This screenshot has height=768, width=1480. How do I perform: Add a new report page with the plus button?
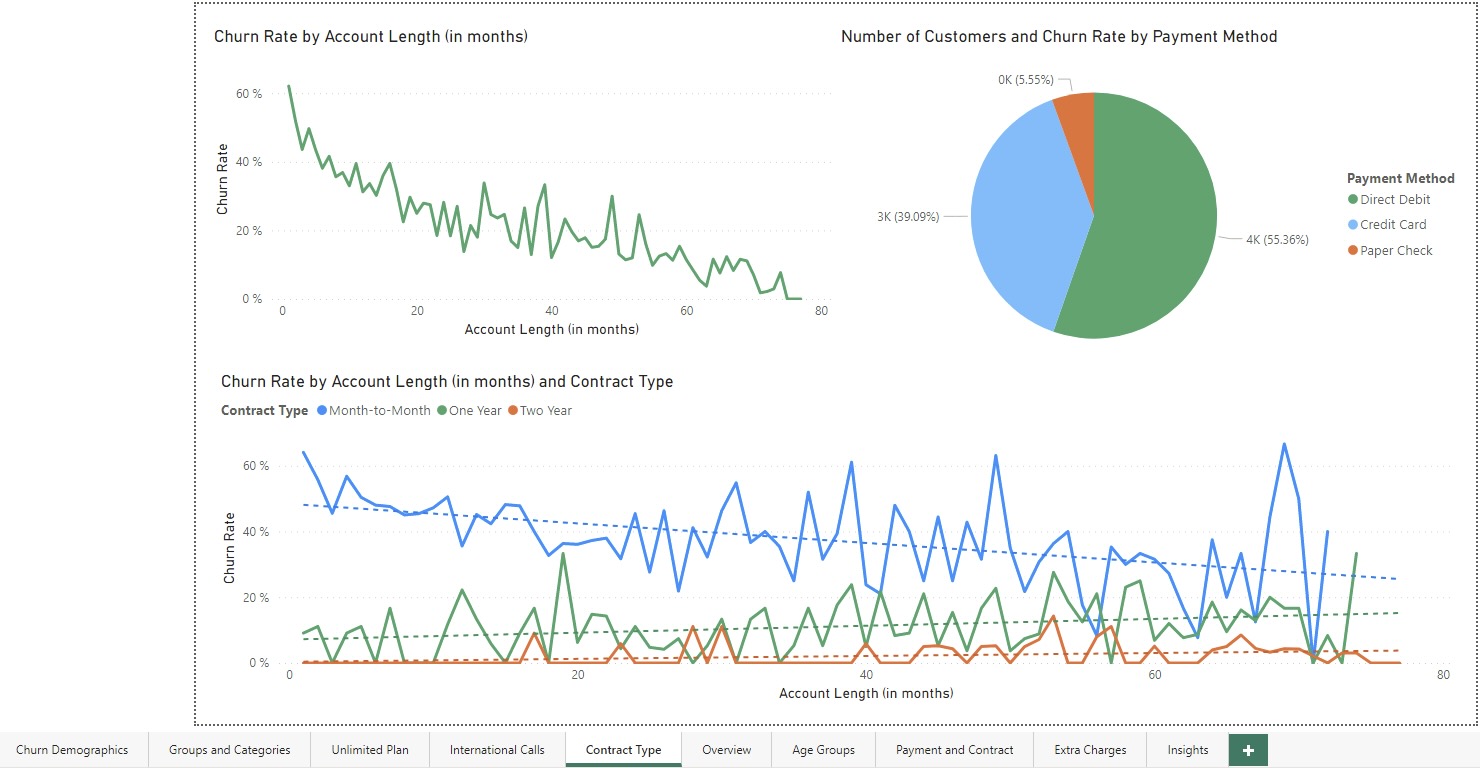click(x=1247, y=749)
